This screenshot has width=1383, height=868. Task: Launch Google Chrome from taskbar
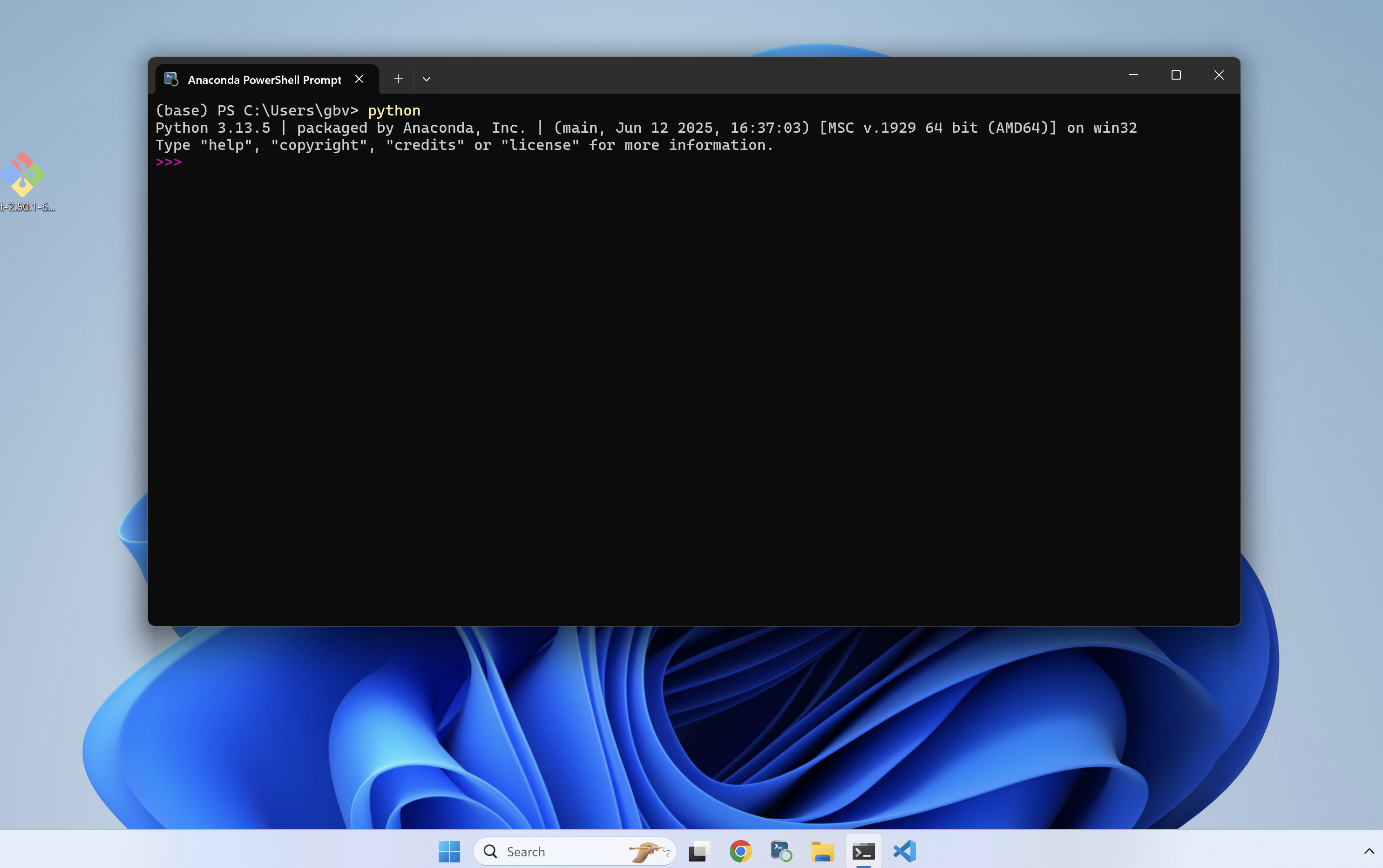point(740,851)
